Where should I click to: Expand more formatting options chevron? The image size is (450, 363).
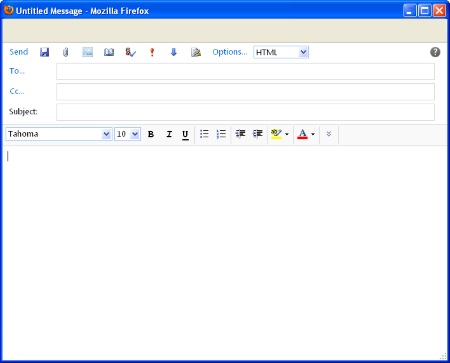tap(329, 134)
